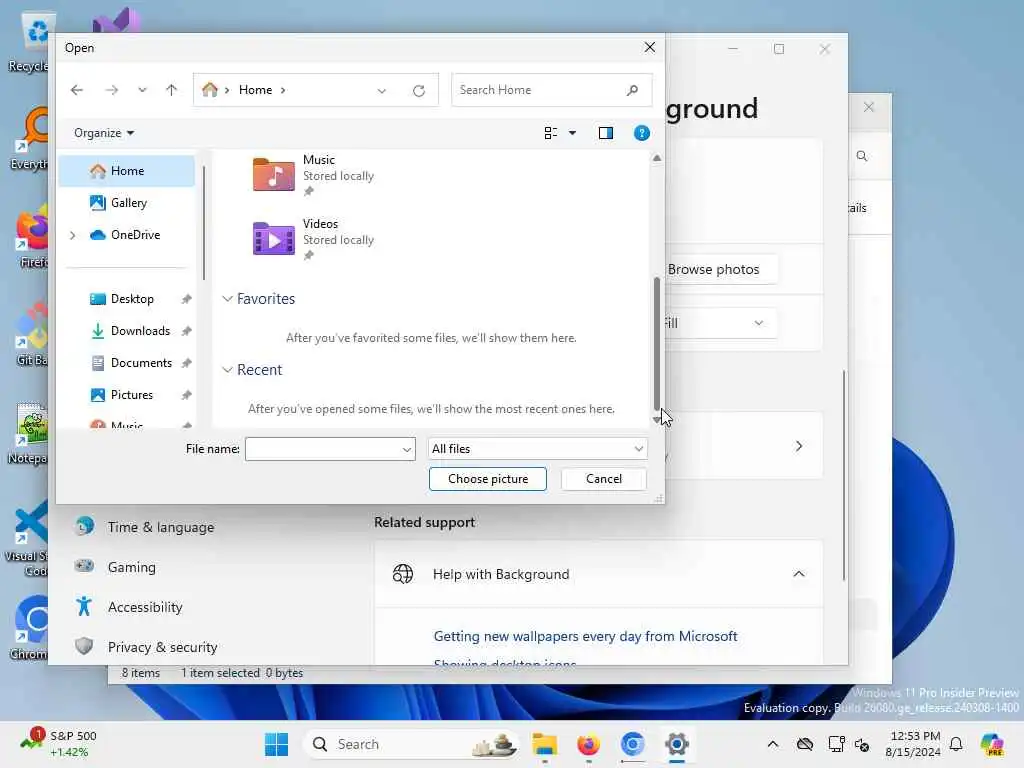Select Home in navigation pane
The height and width of the screenshot is (768, 1024).
[x=127, y=171]
